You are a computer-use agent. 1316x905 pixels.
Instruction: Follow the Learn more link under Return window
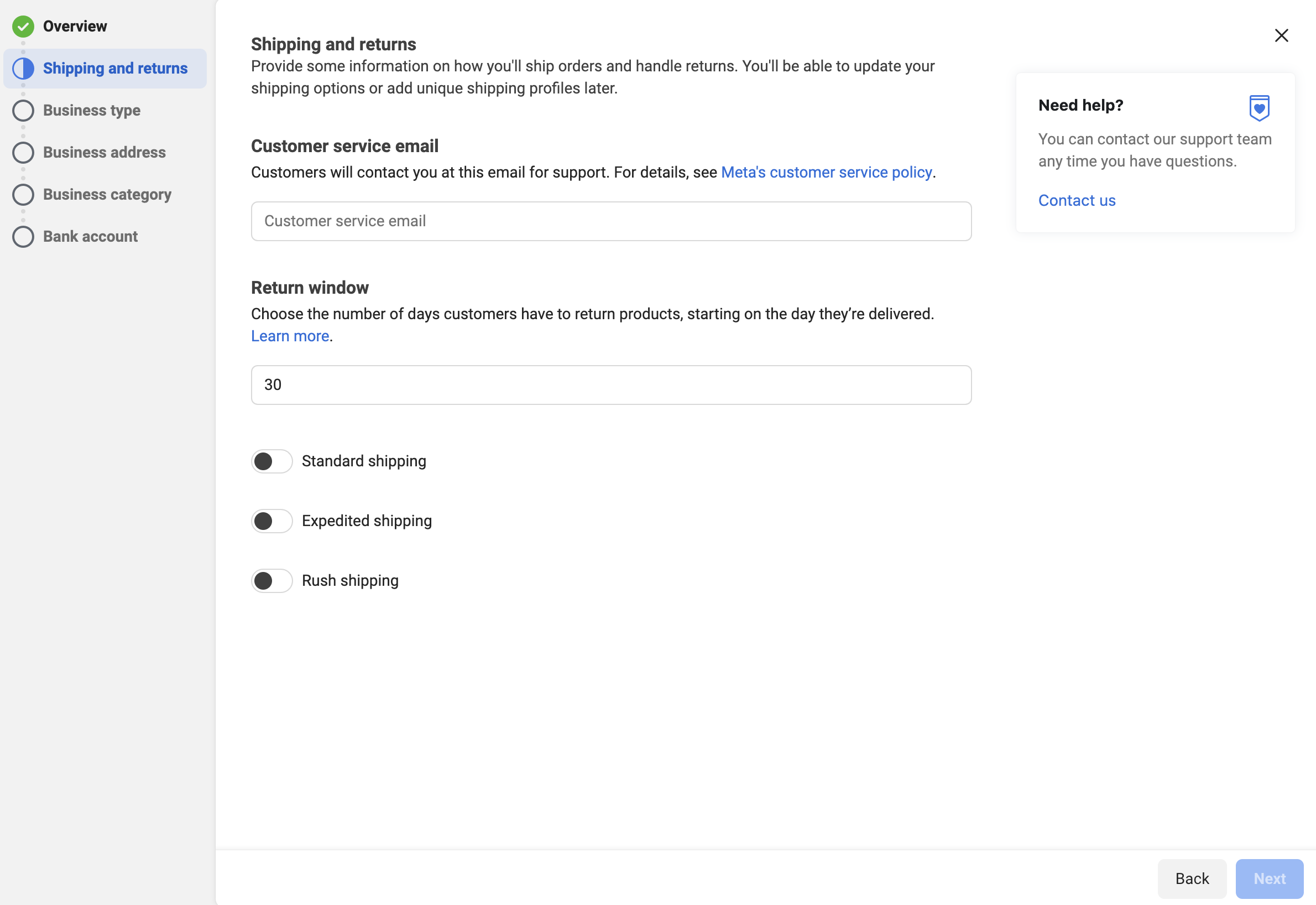tap(290, 336)
